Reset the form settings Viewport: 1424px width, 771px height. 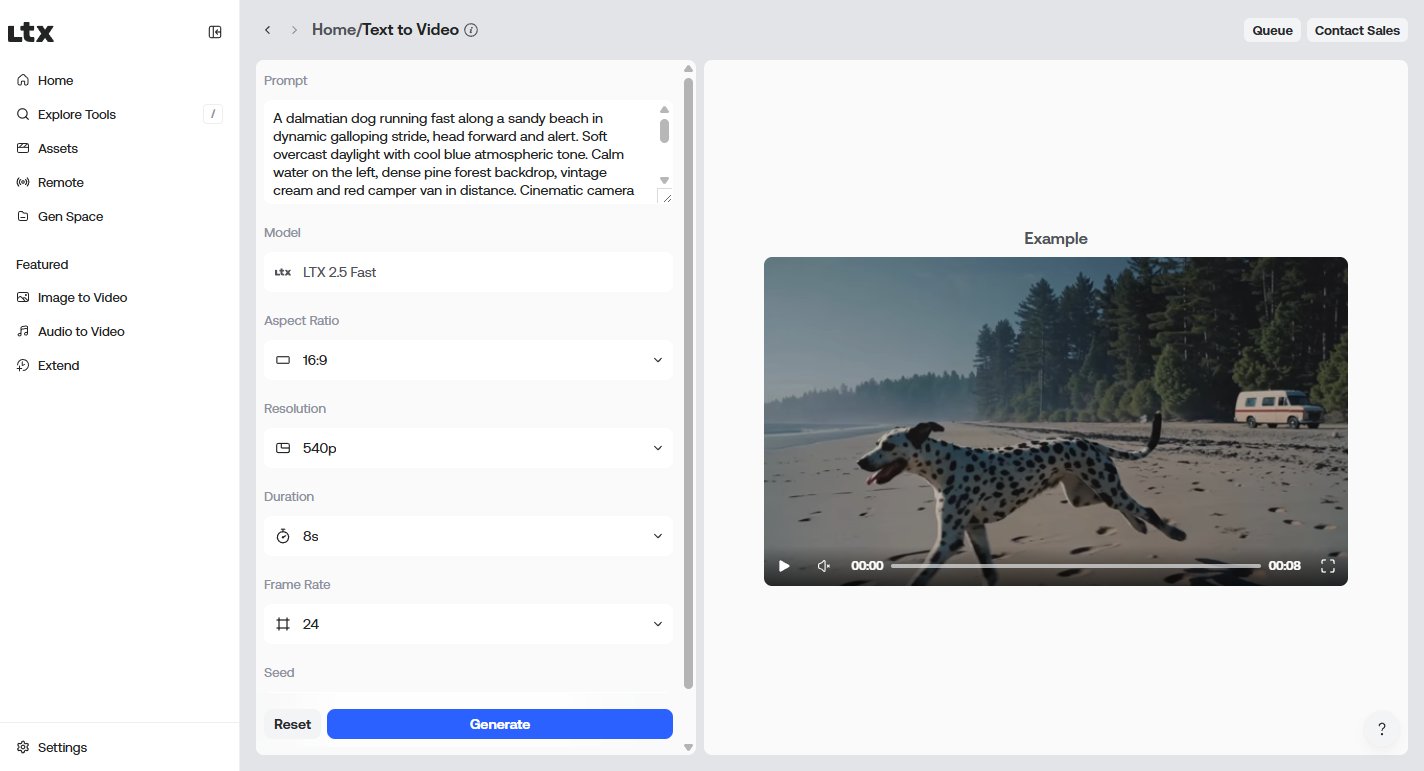tap(293, 724)
